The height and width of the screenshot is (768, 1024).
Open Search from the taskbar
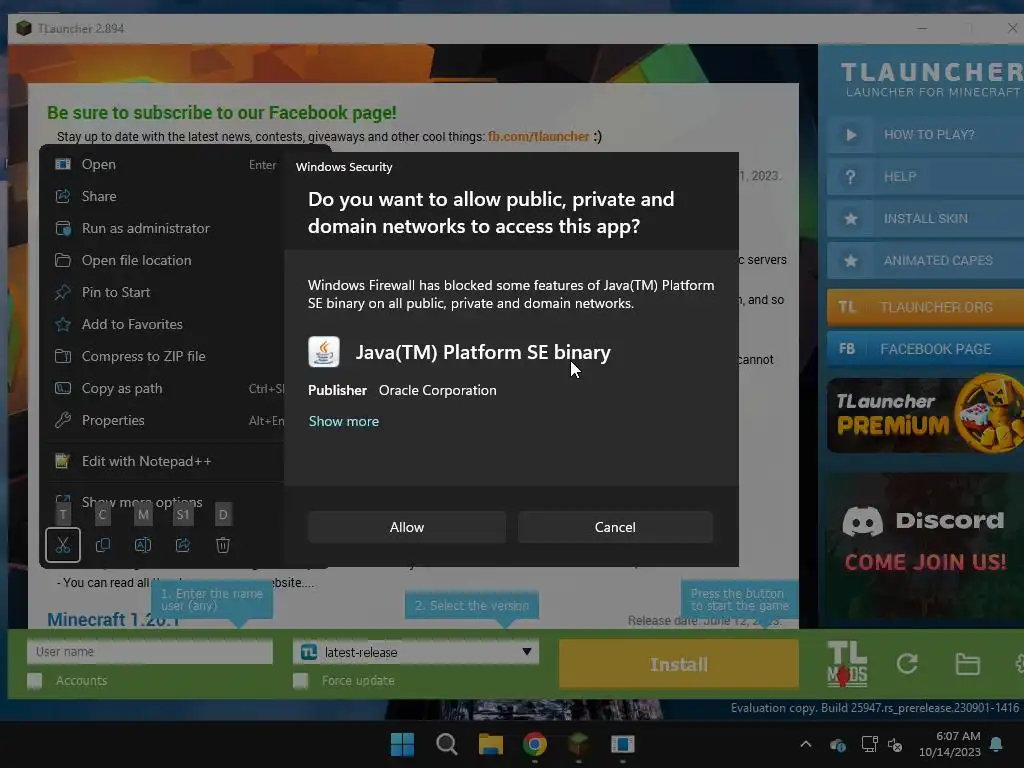pos(447,744)
